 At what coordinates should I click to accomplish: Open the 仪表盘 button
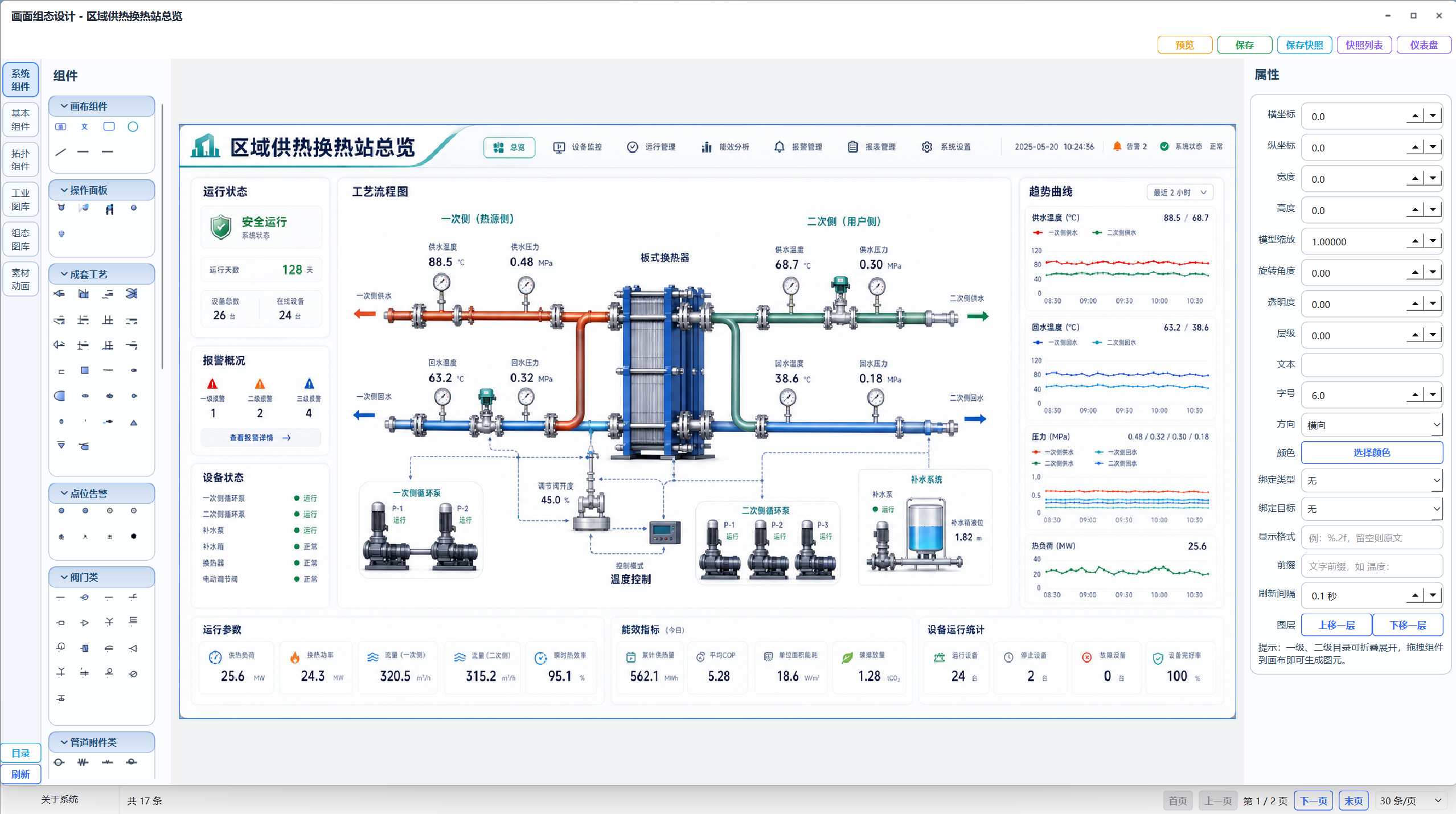[x=1424, y=45]
